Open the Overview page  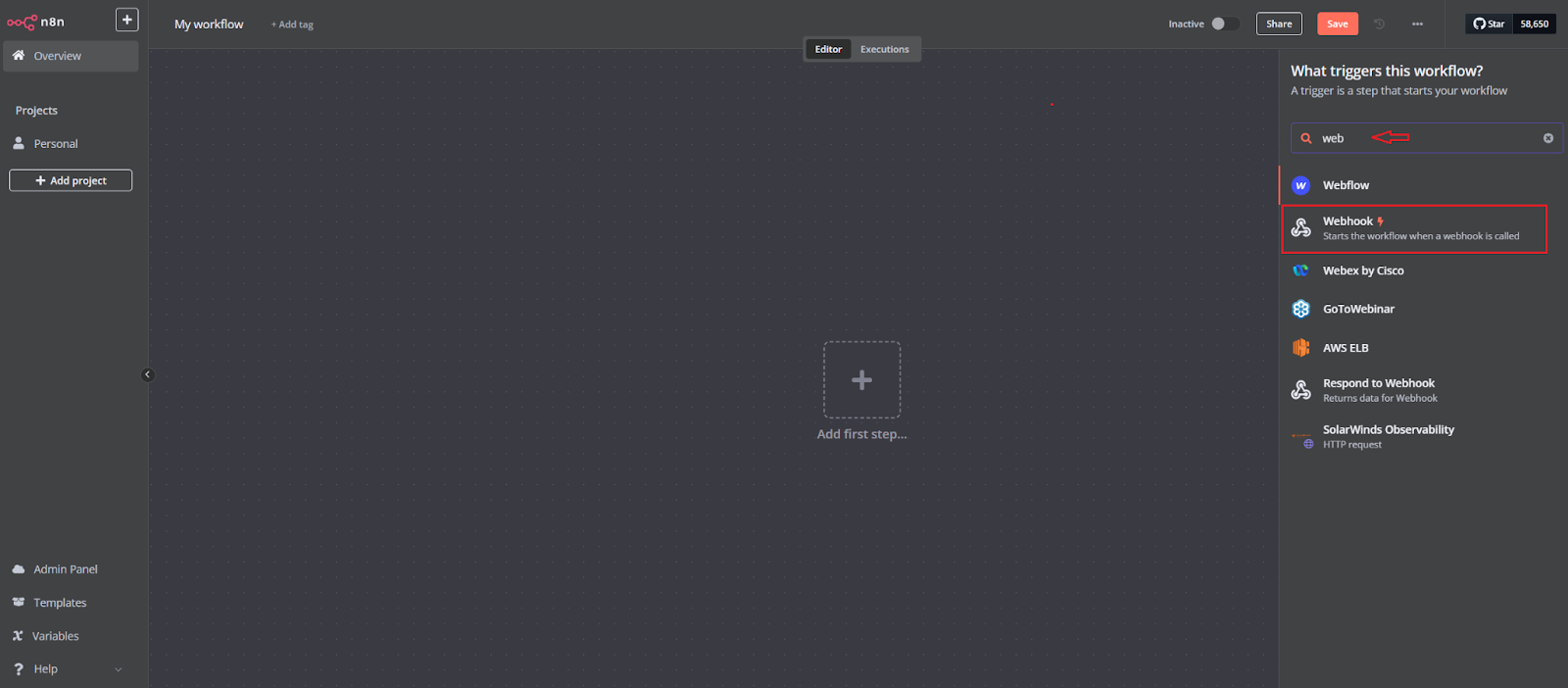click(71, 56)
